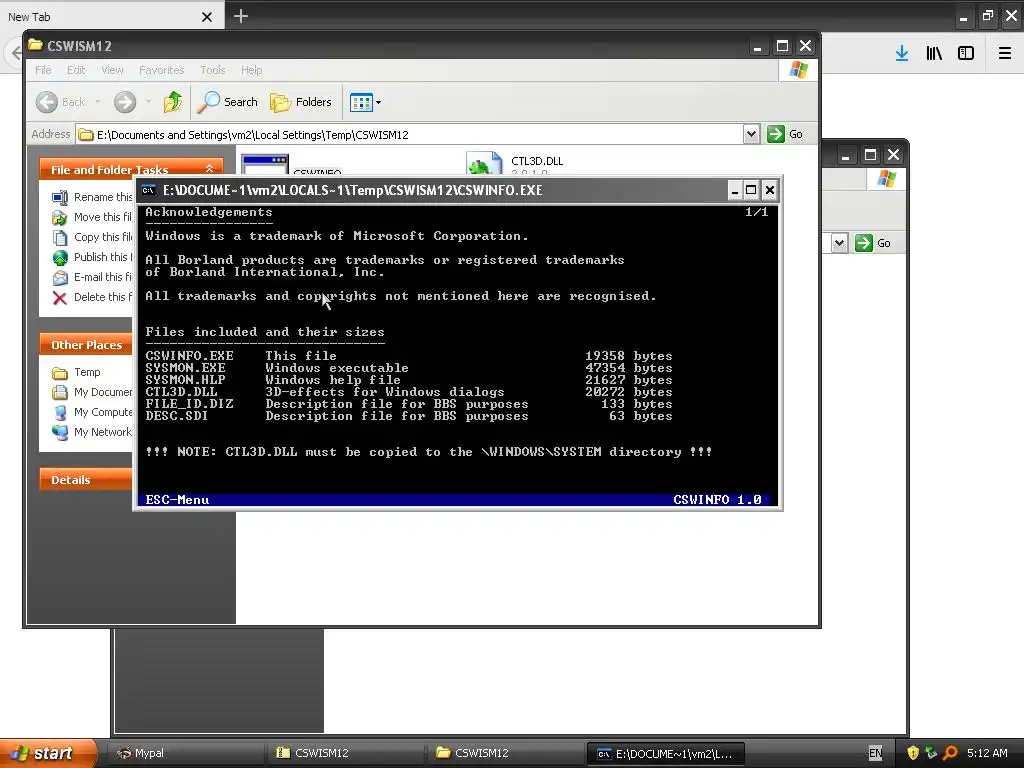The height and width of the screenshot is (768, 1024).
Task: Switch to Mypal taskbar button
Action: pos(184,753)
